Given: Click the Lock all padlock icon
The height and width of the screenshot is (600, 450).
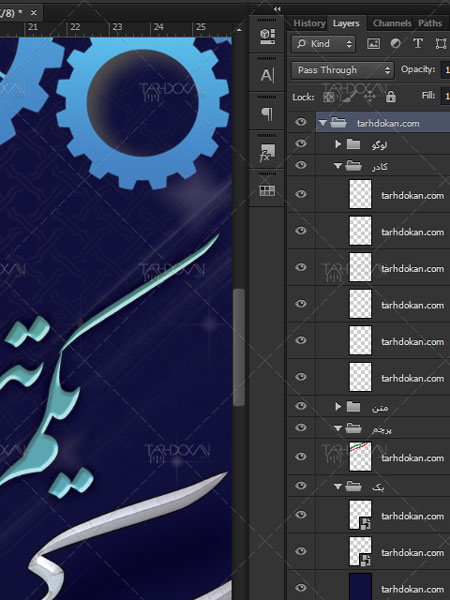Looking at the screenshot, I should (x=391, y=97).
